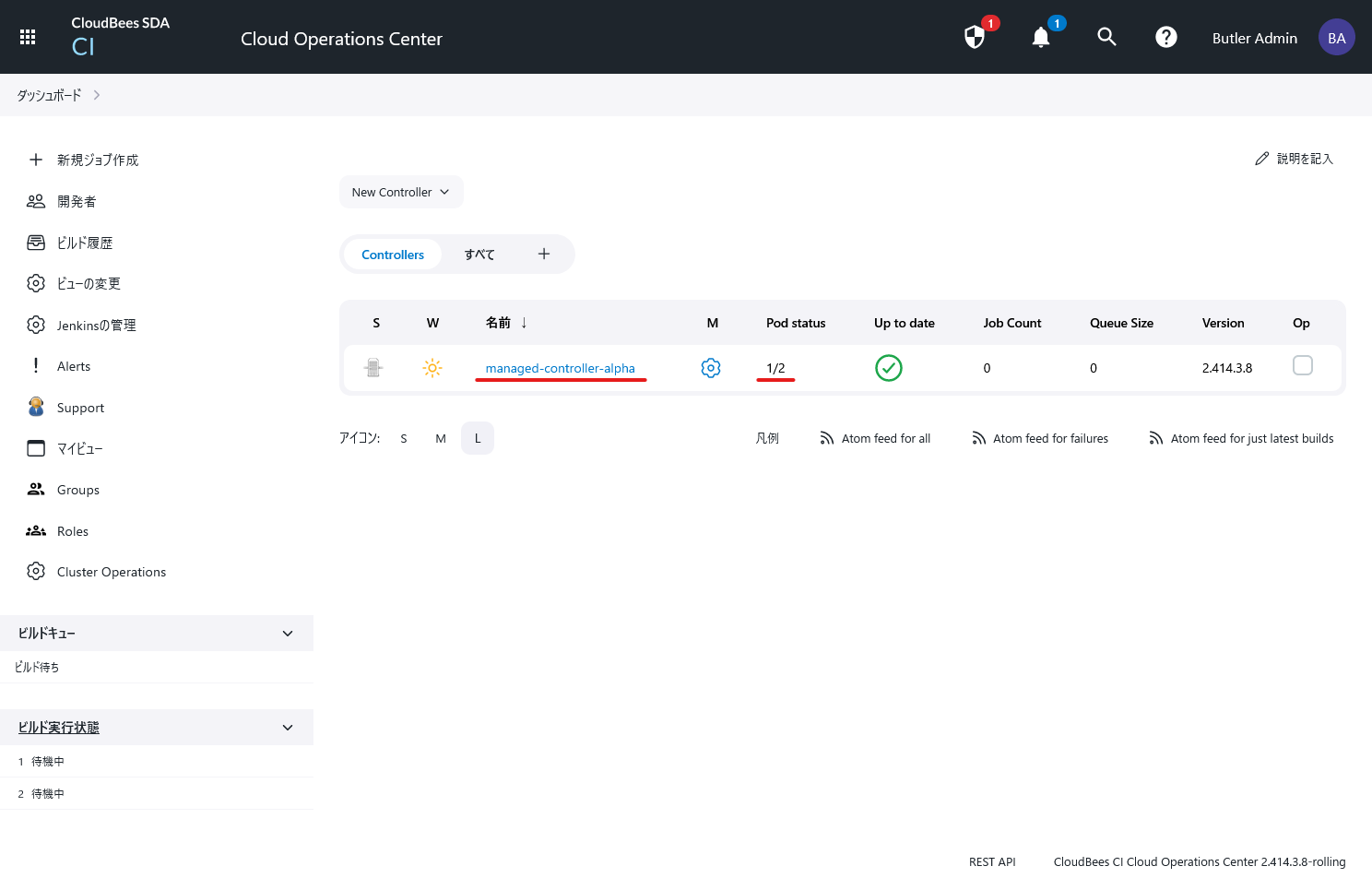Viewport: 1372px width, 890px height.
Task: Click the Butler Admin user name
Action: point(1255,38)
